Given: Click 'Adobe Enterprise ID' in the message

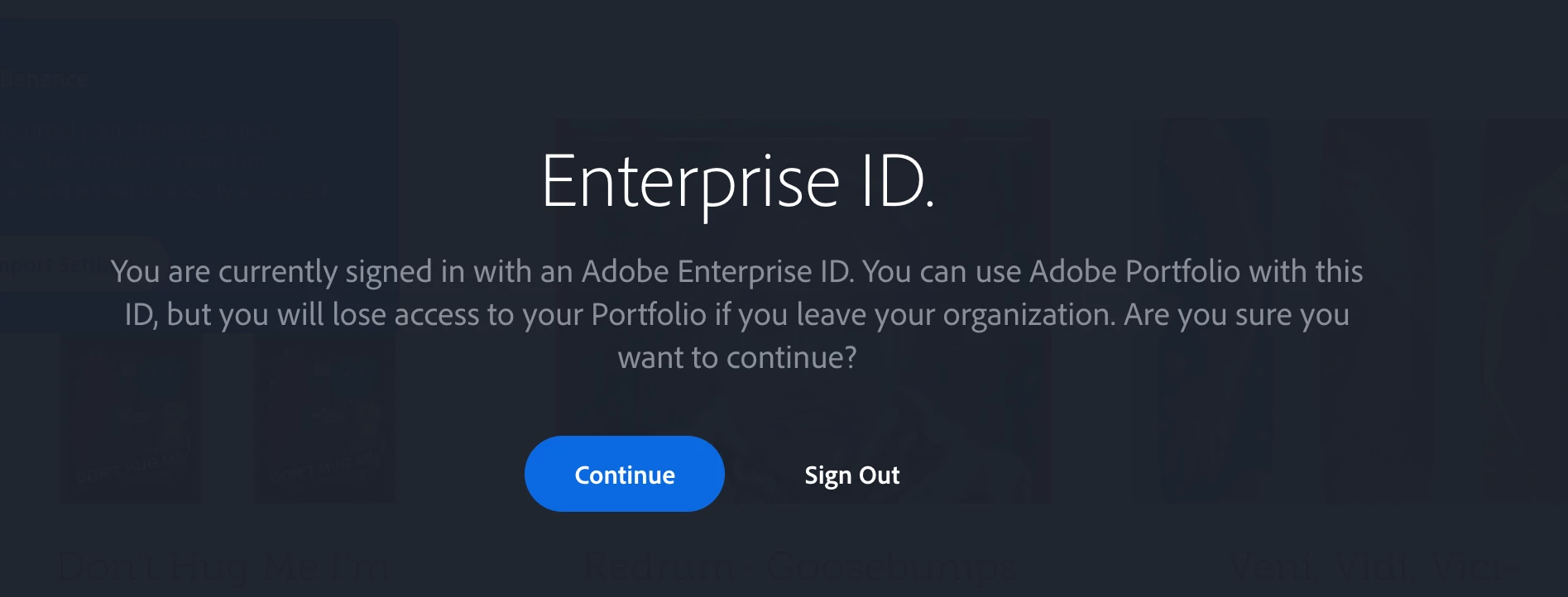Looking at the screenshot, I should point(717,271).
